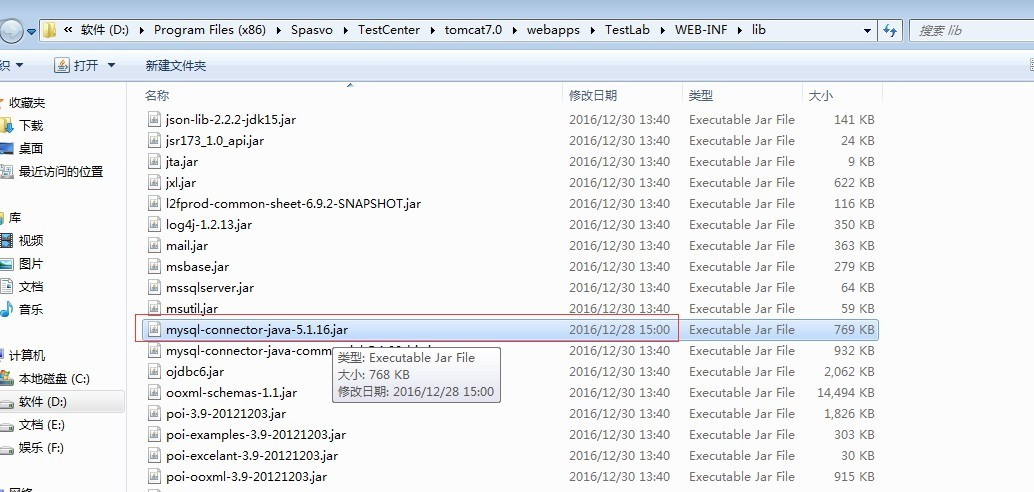Viewport: 1034px width, 492px height.
Task: Sort files by 类型 column header
Action: tap(700, 96)
